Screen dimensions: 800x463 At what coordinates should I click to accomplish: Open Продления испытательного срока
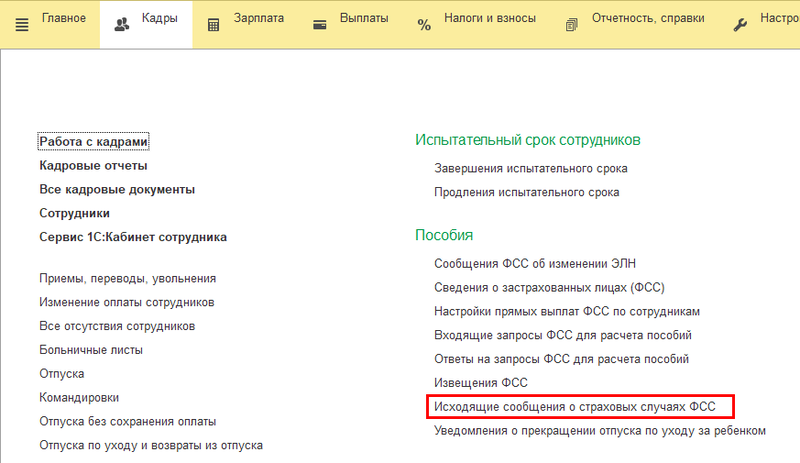(527, 192)
